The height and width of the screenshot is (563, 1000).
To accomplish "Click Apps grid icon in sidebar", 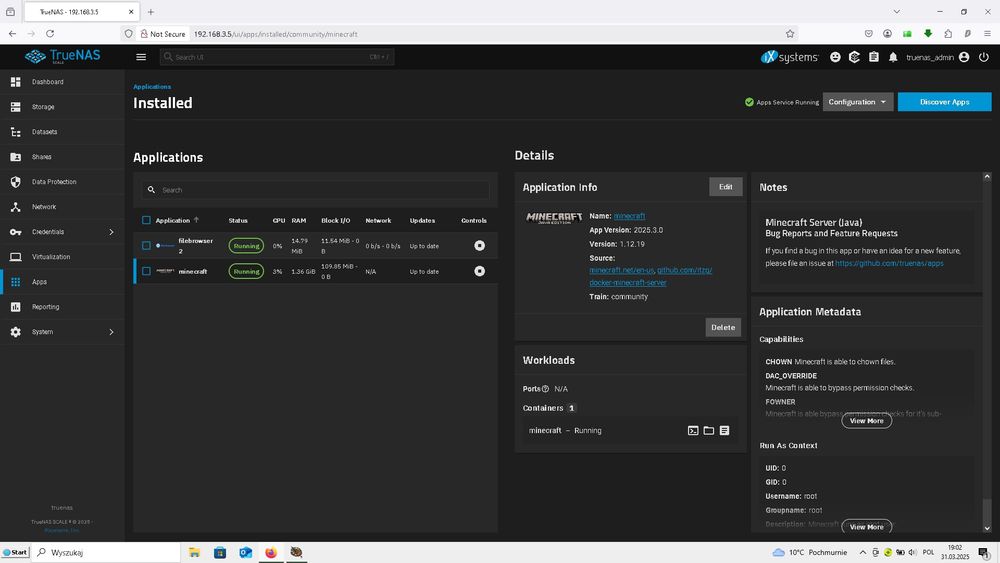I will (x=15, y=282).
